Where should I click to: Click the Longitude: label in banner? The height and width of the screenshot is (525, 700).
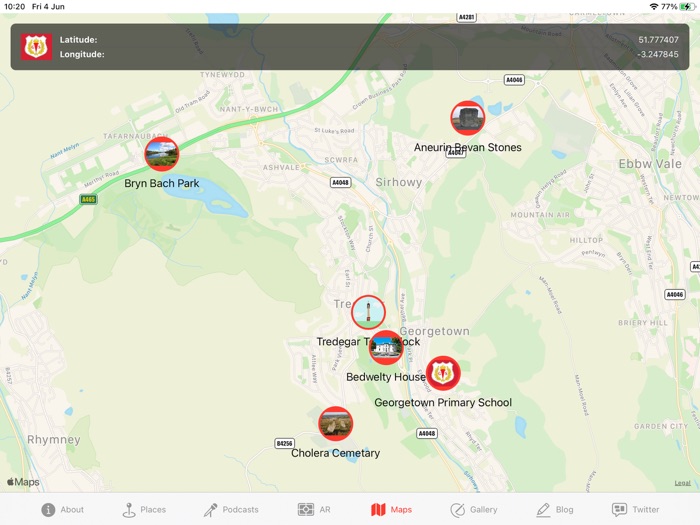(x=82, y=54)
